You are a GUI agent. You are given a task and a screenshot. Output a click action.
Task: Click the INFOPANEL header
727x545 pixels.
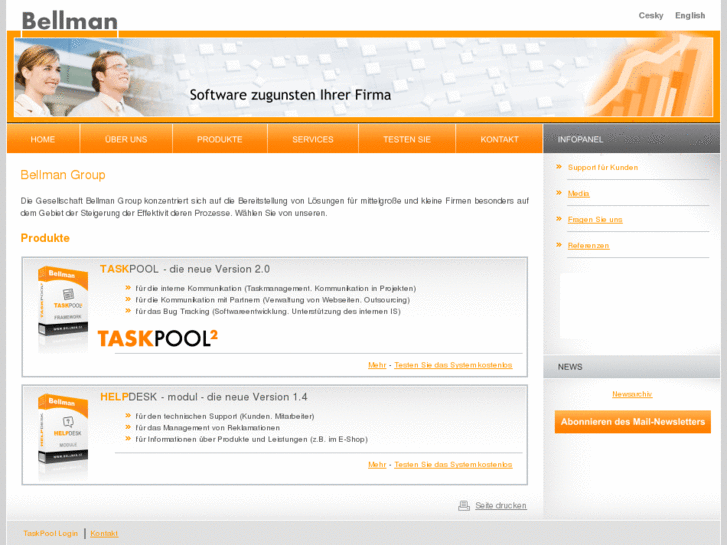tap(631, 139)
